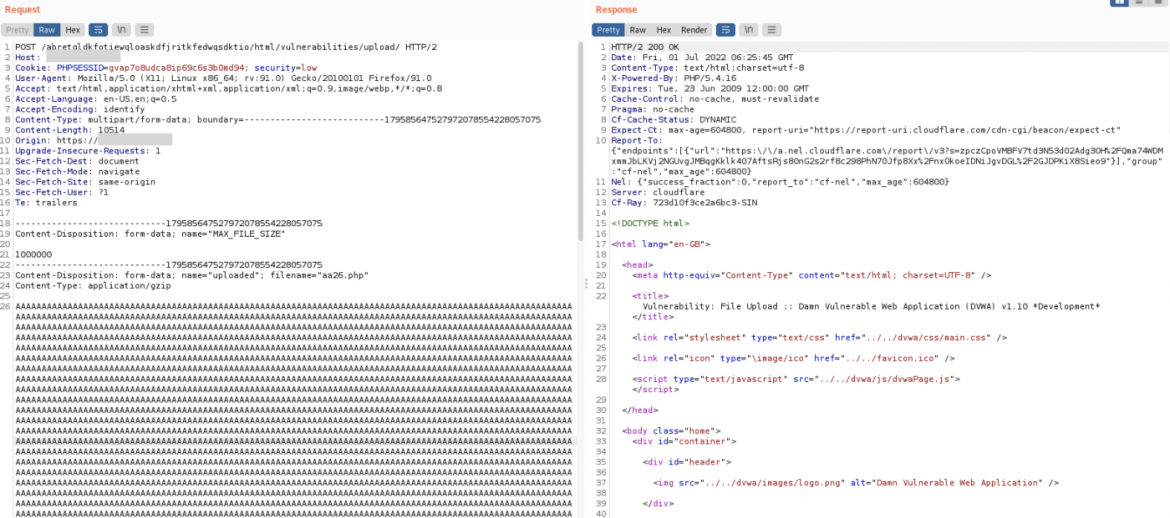Click the POST request line at line 1
The image size is (1170, 518).
coord(226,46)
